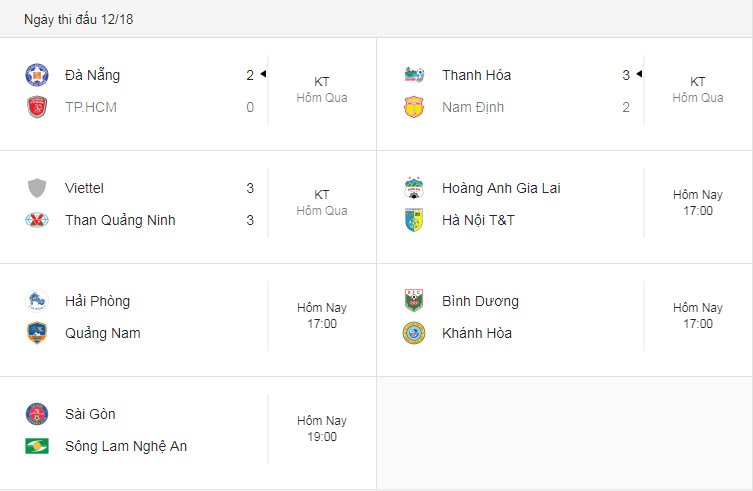The image size is (753, 491).
Task: Select the Khánh Hòa round badge
Action: click(x=414, y=333)
